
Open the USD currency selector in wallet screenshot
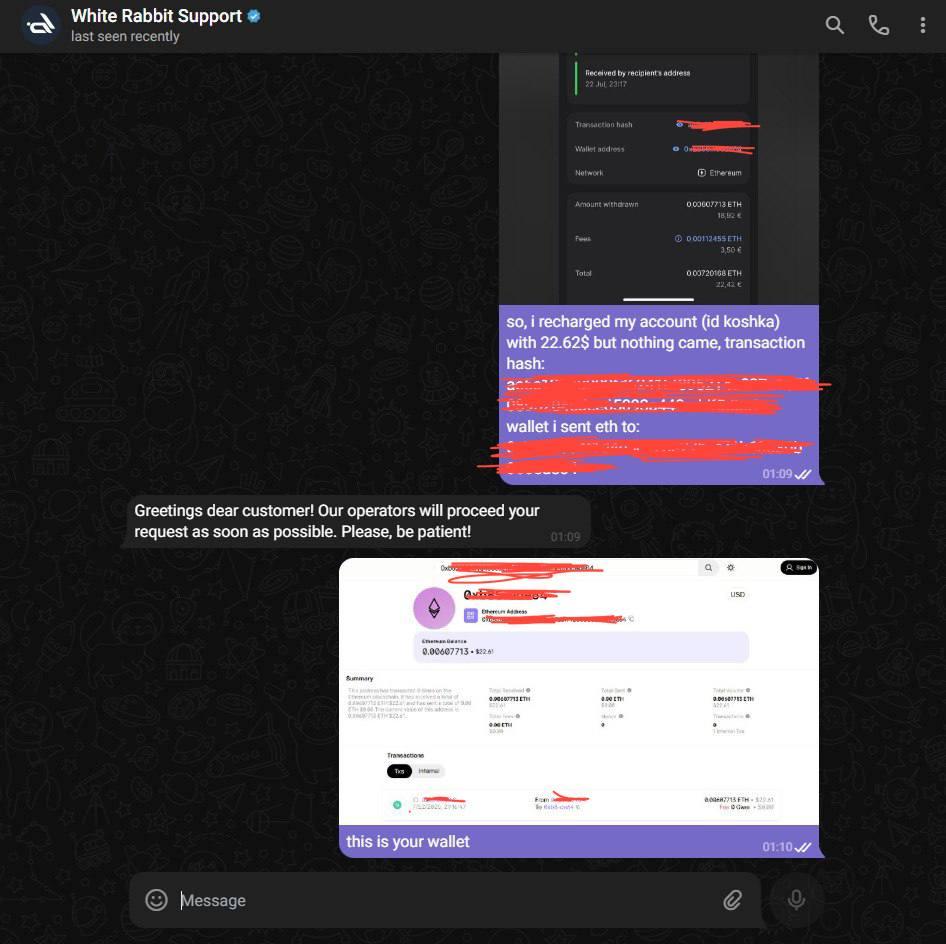(738, 594)
